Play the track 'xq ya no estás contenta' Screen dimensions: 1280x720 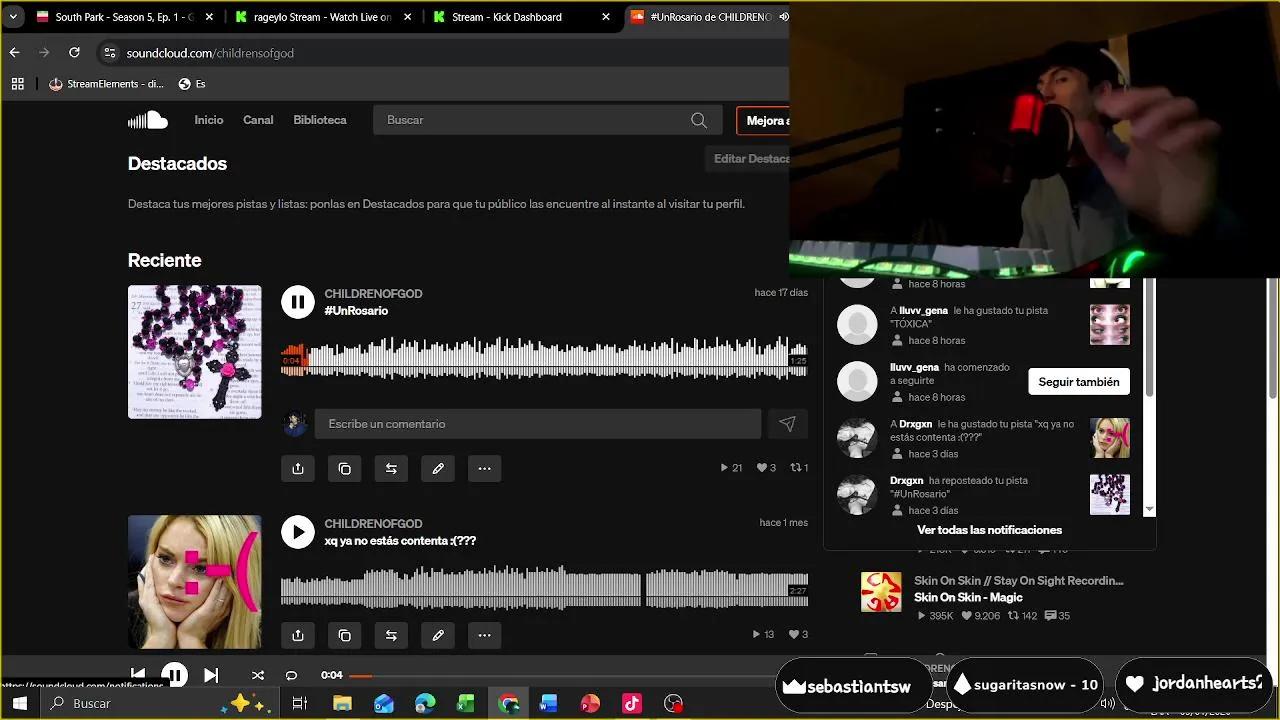coord(297,532)
